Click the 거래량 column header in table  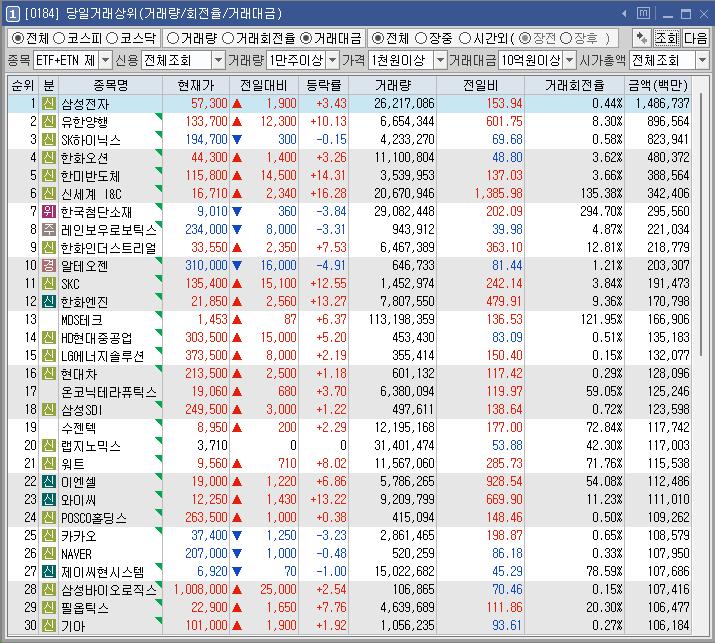point(393,85)
